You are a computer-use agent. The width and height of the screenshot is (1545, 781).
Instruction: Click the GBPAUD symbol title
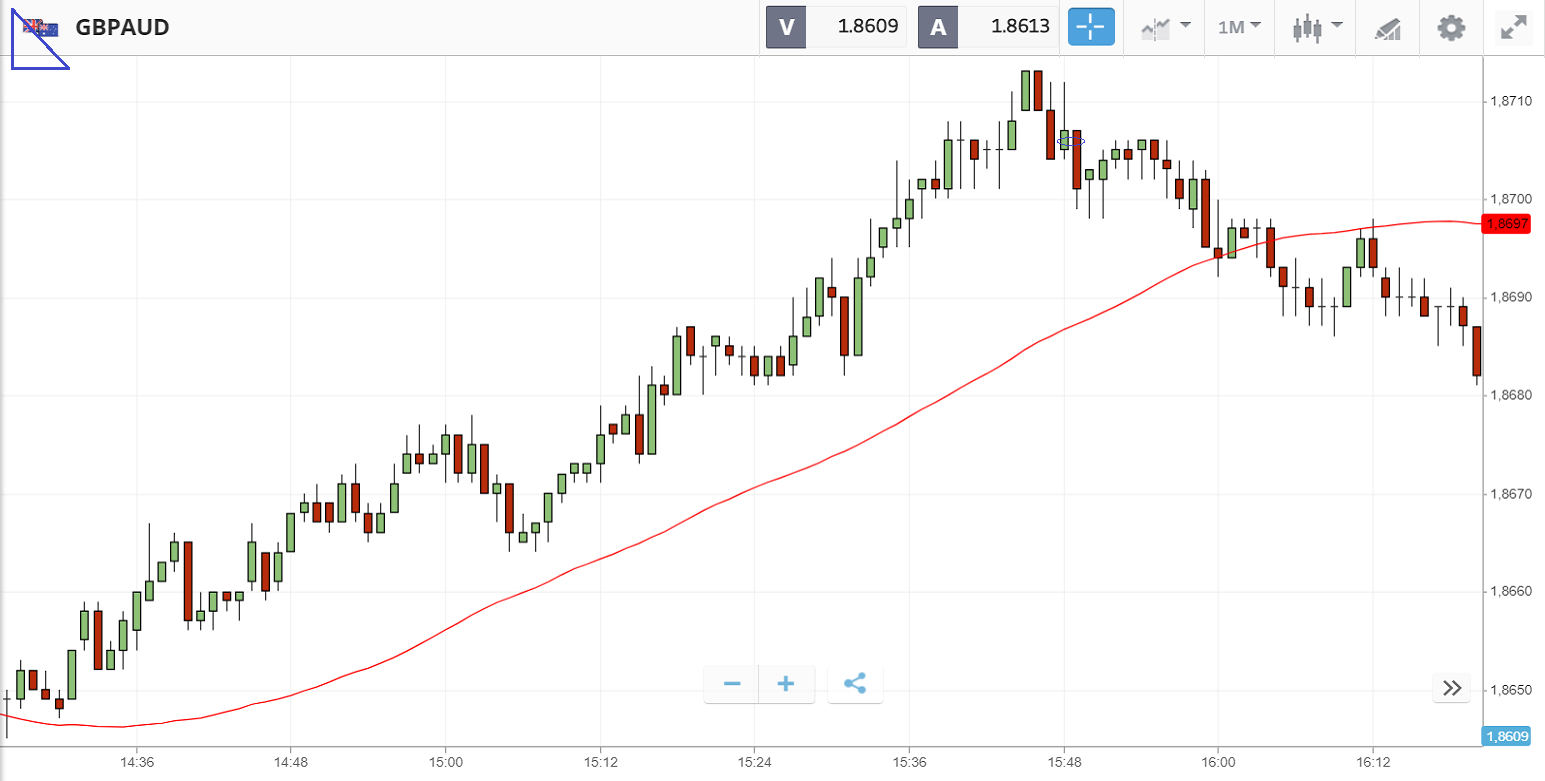pyautogui.click(x=122, y=27)
